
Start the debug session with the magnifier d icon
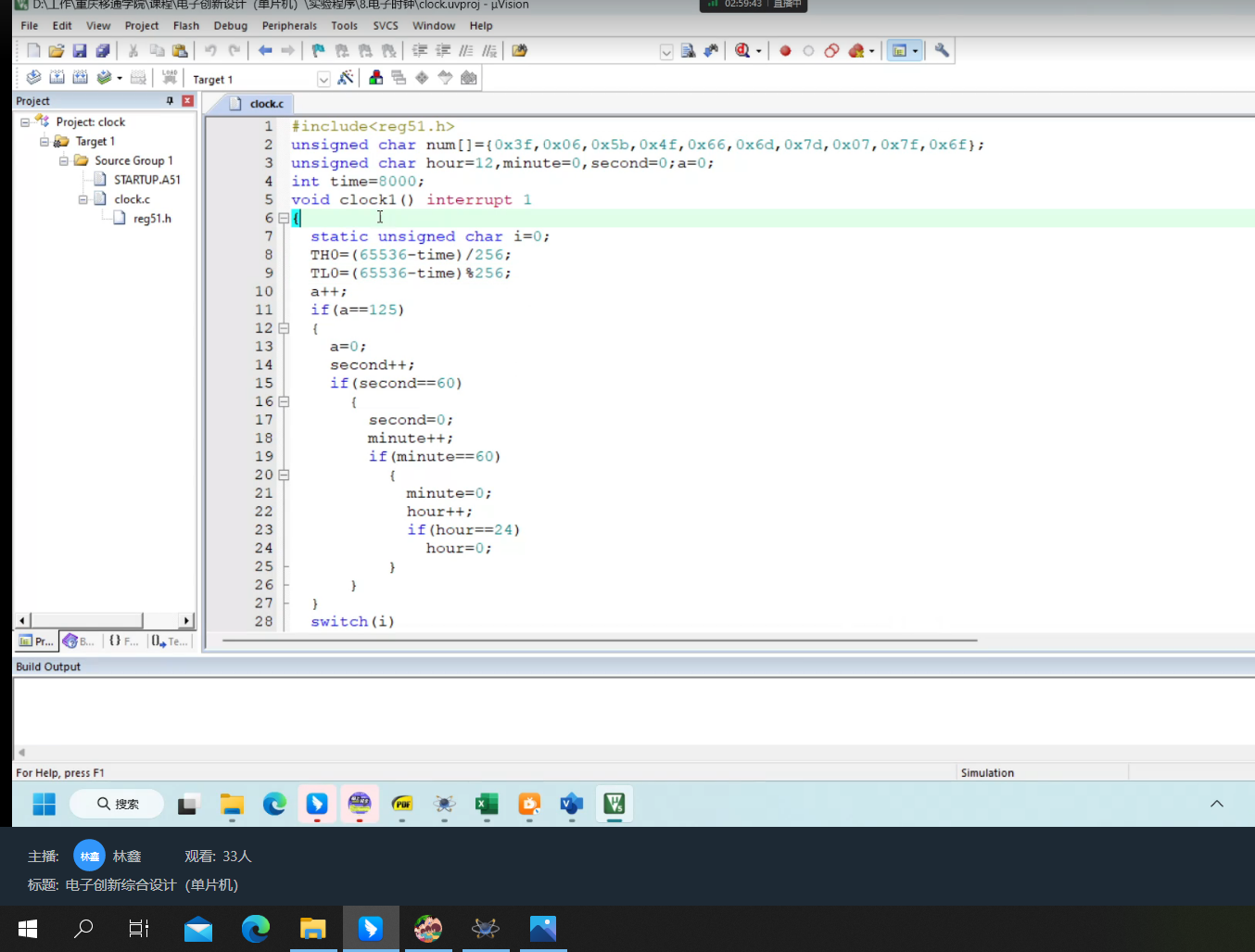click(742, 51)
